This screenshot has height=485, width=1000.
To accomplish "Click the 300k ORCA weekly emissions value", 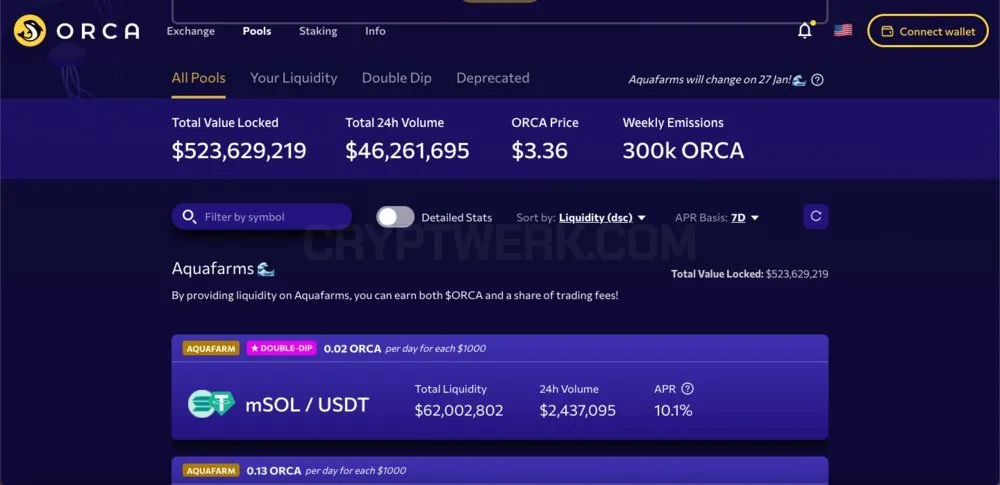I will 683,151.
